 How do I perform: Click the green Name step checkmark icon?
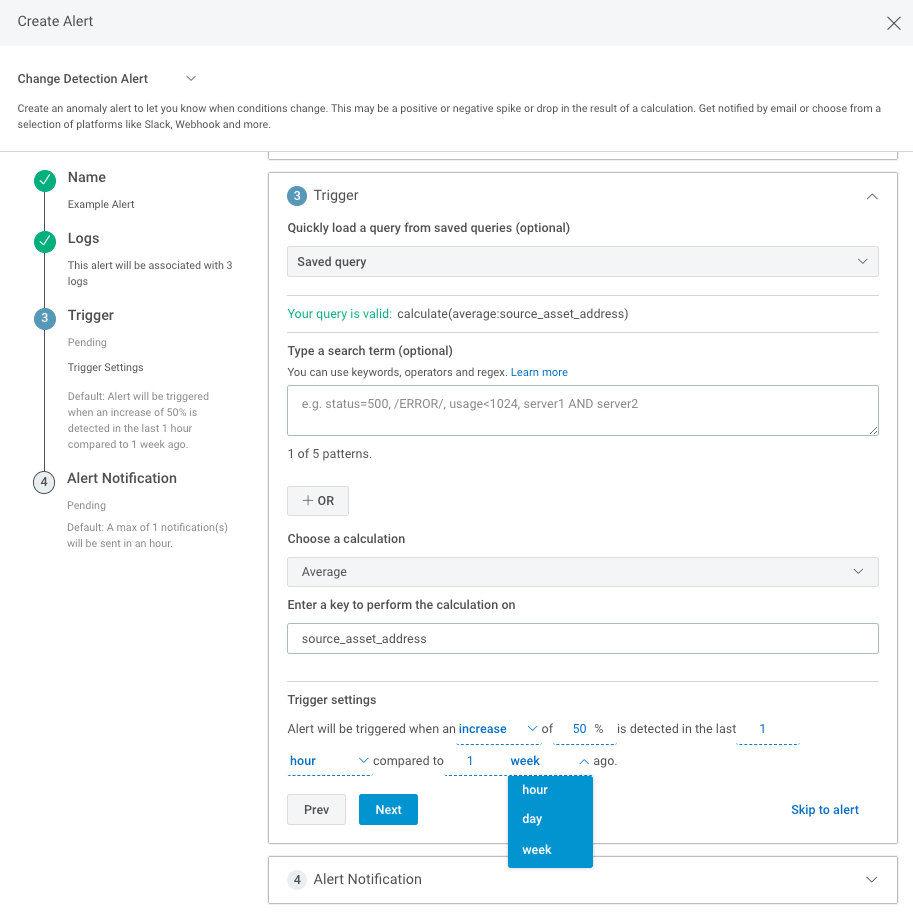(x=45, y=181)
